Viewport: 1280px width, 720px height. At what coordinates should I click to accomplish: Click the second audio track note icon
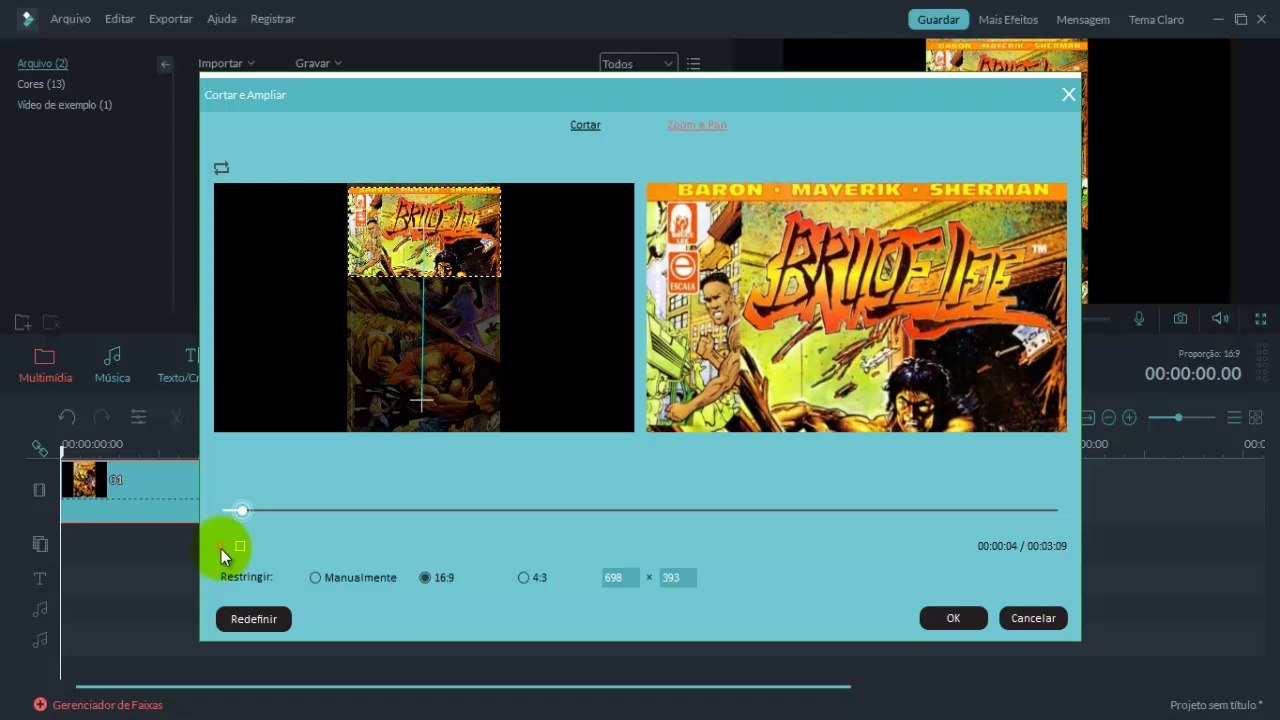point(40,639)
